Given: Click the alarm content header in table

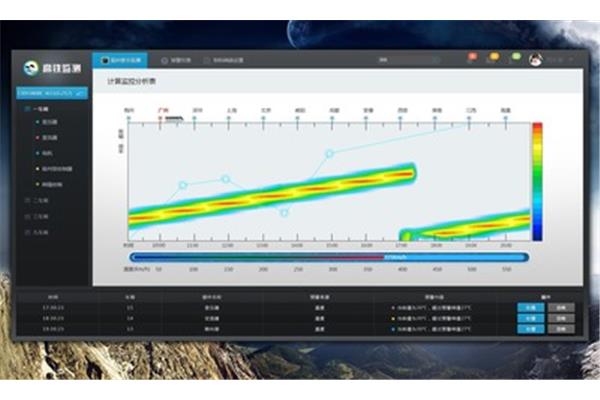Looking at the screenshot, I should pos(434,297).
